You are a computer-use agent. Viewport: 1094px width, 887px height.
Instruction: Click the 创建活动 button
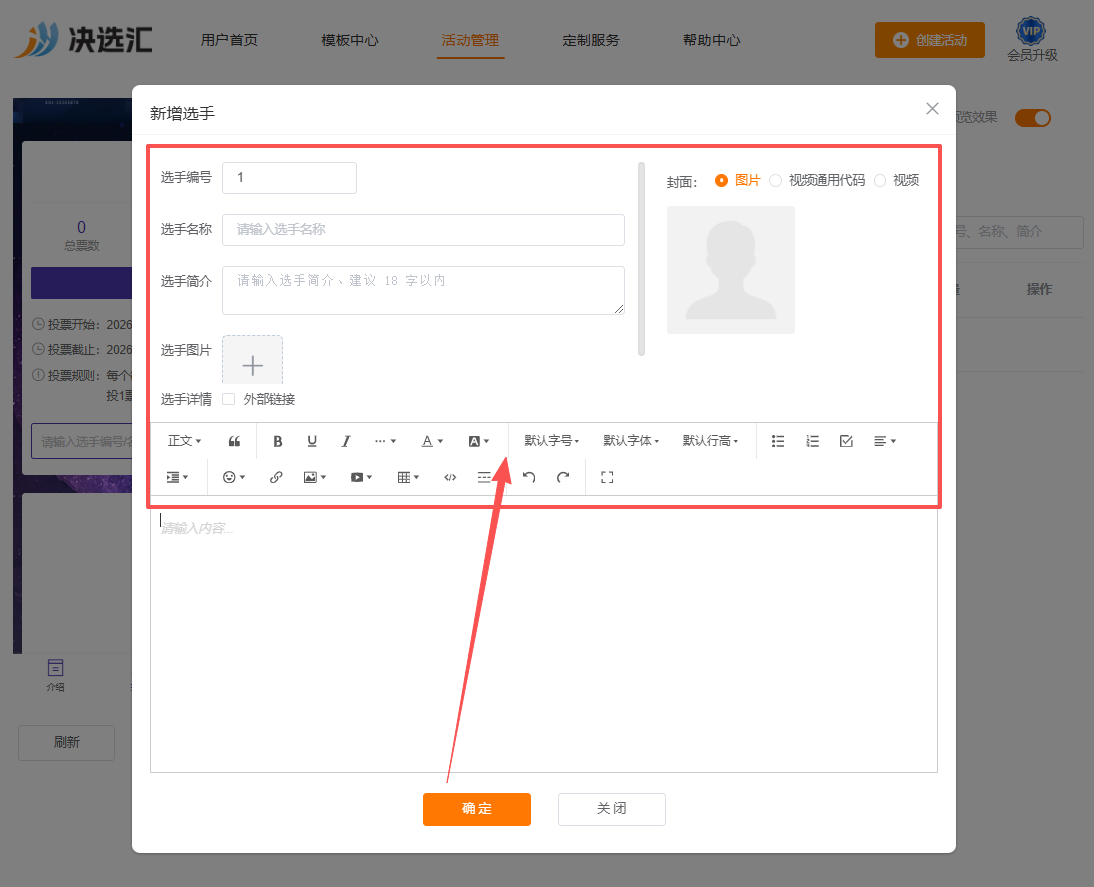930,40
